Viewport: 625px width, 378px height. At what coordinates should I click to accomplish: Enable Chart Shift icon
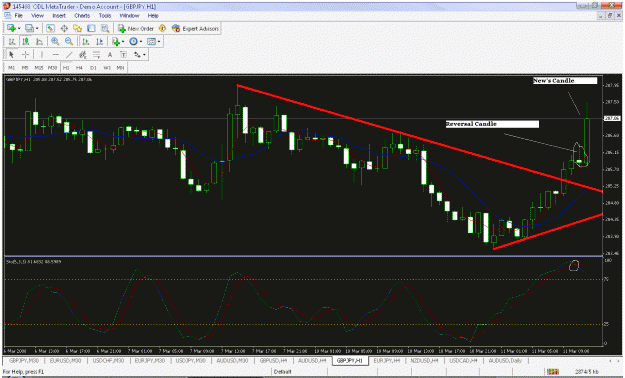click(x=99, y=41)
